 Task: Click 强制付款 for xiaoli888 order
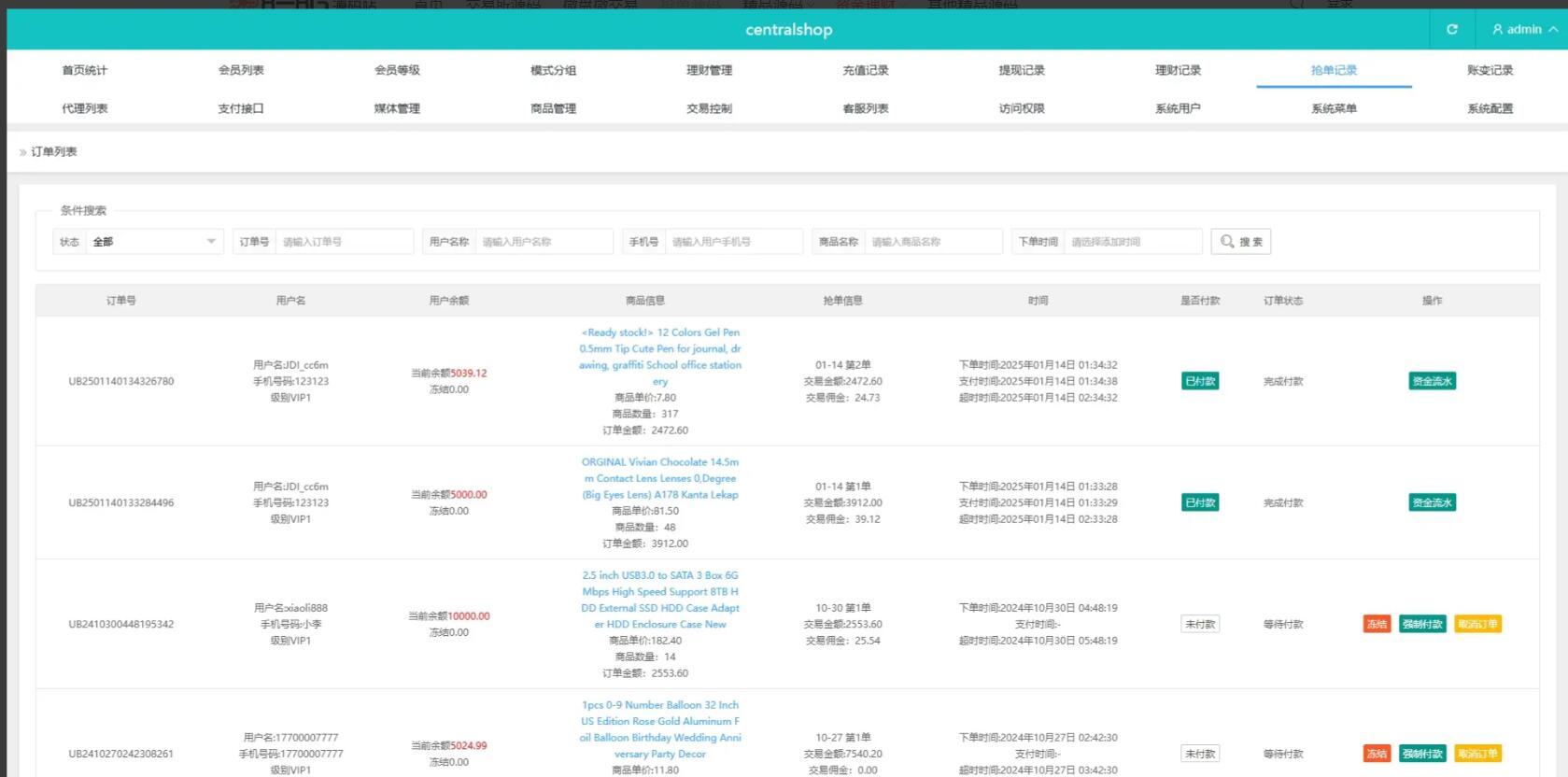1422,624
